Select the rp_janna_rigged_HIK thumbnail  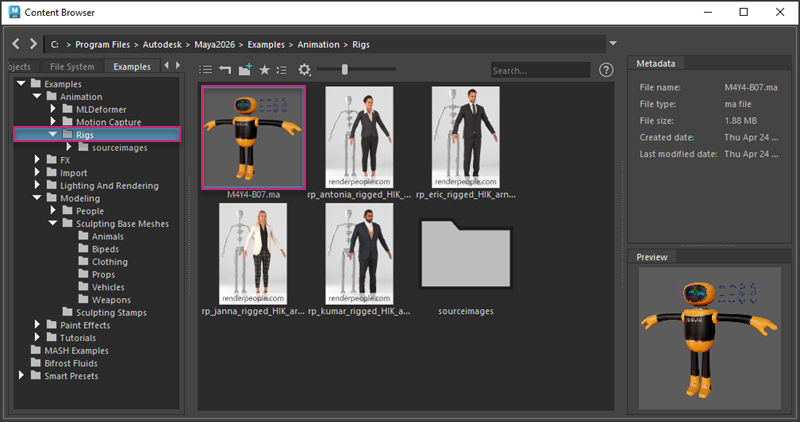pos(253,254)
